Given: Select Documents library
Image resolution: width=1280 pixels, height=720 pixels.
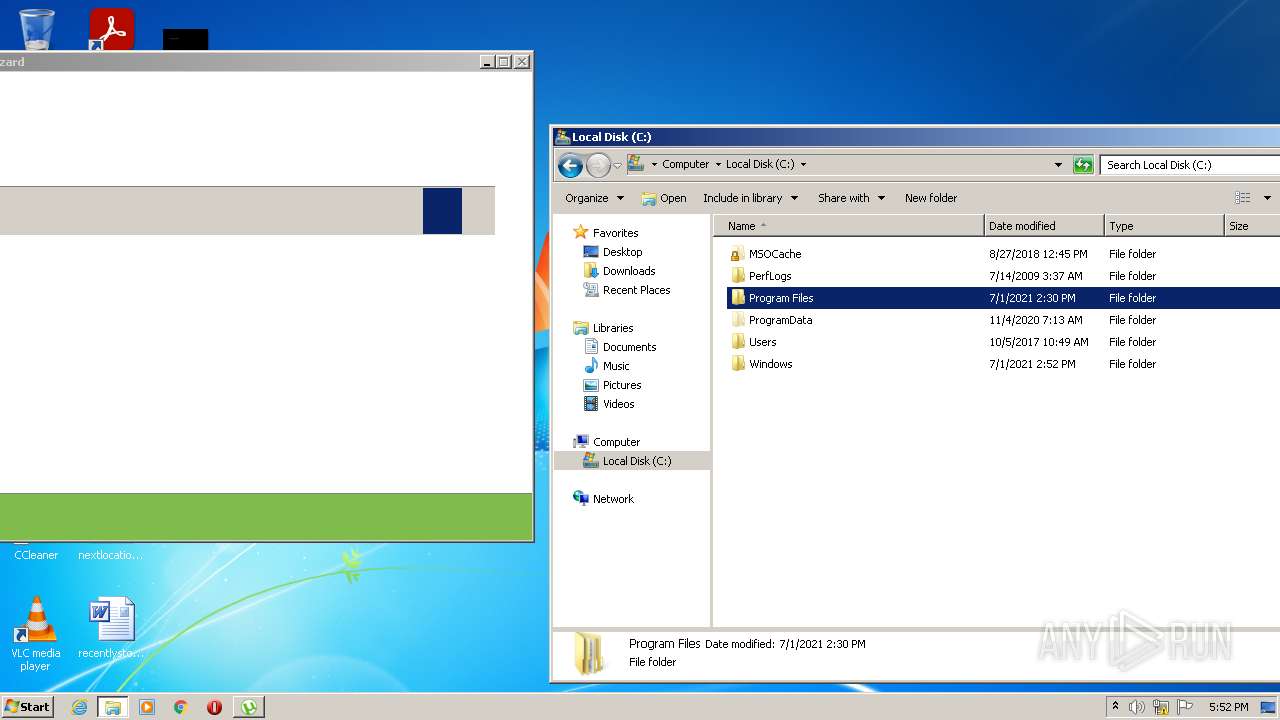Looking at the screenshot, I should tap(629, 347).
